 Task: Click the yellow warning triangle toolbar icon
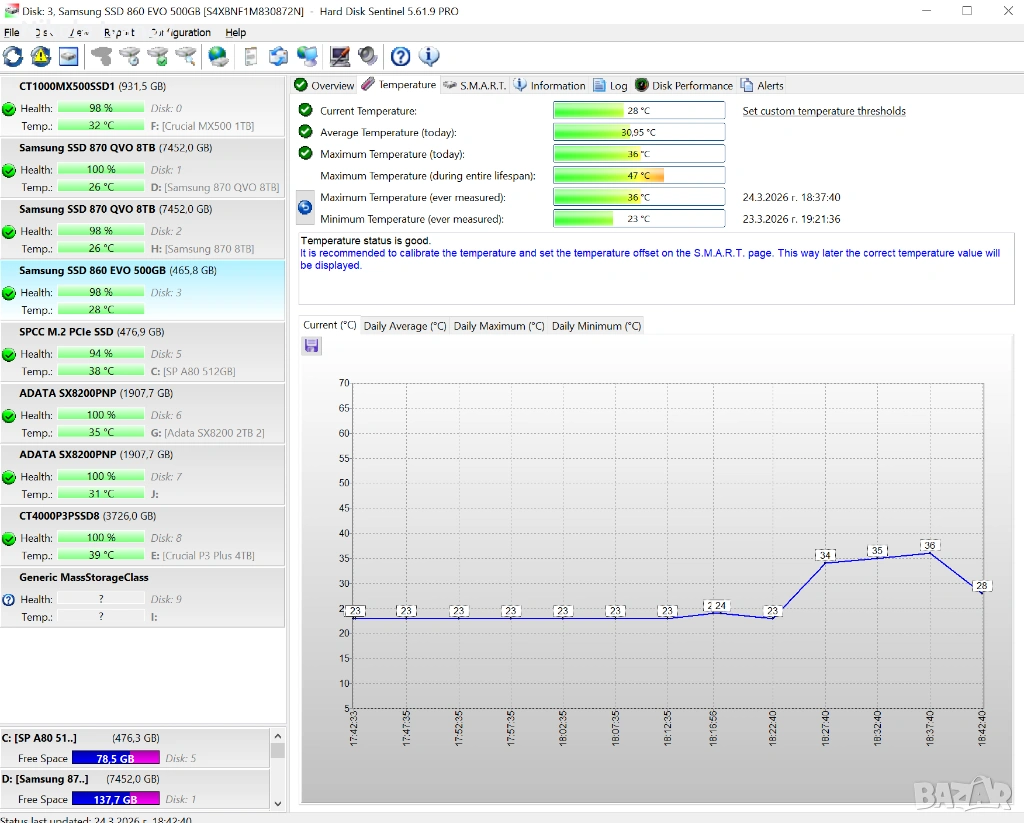[41, 56]
